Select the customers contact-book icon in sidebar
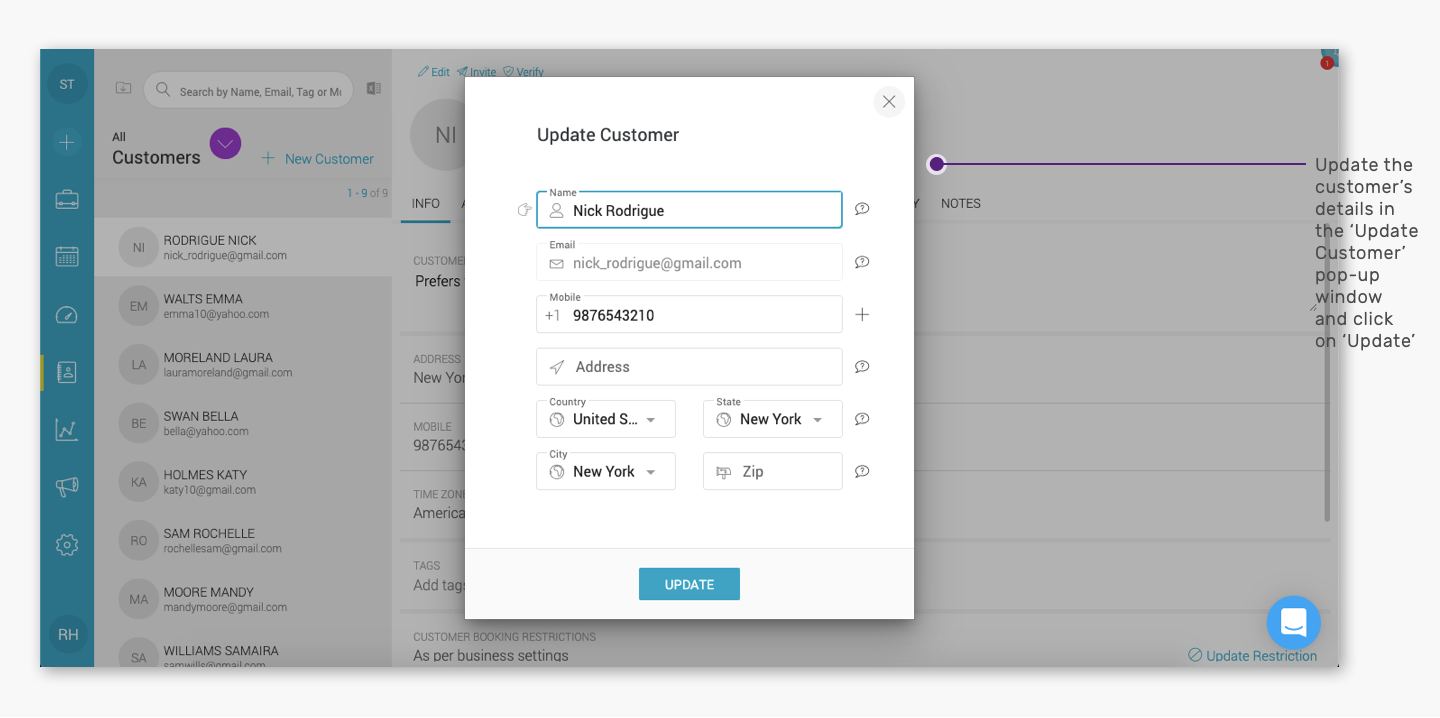 click(x=67, y=372)
